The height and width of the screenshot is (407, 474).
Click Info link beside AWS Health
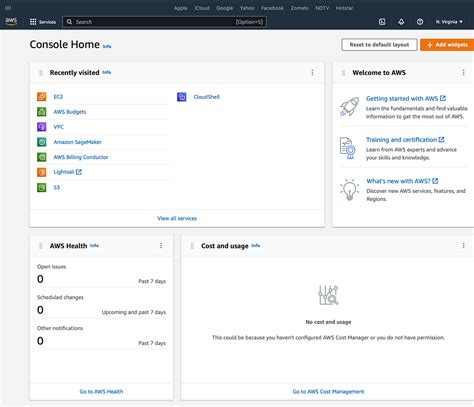point(94,245)
